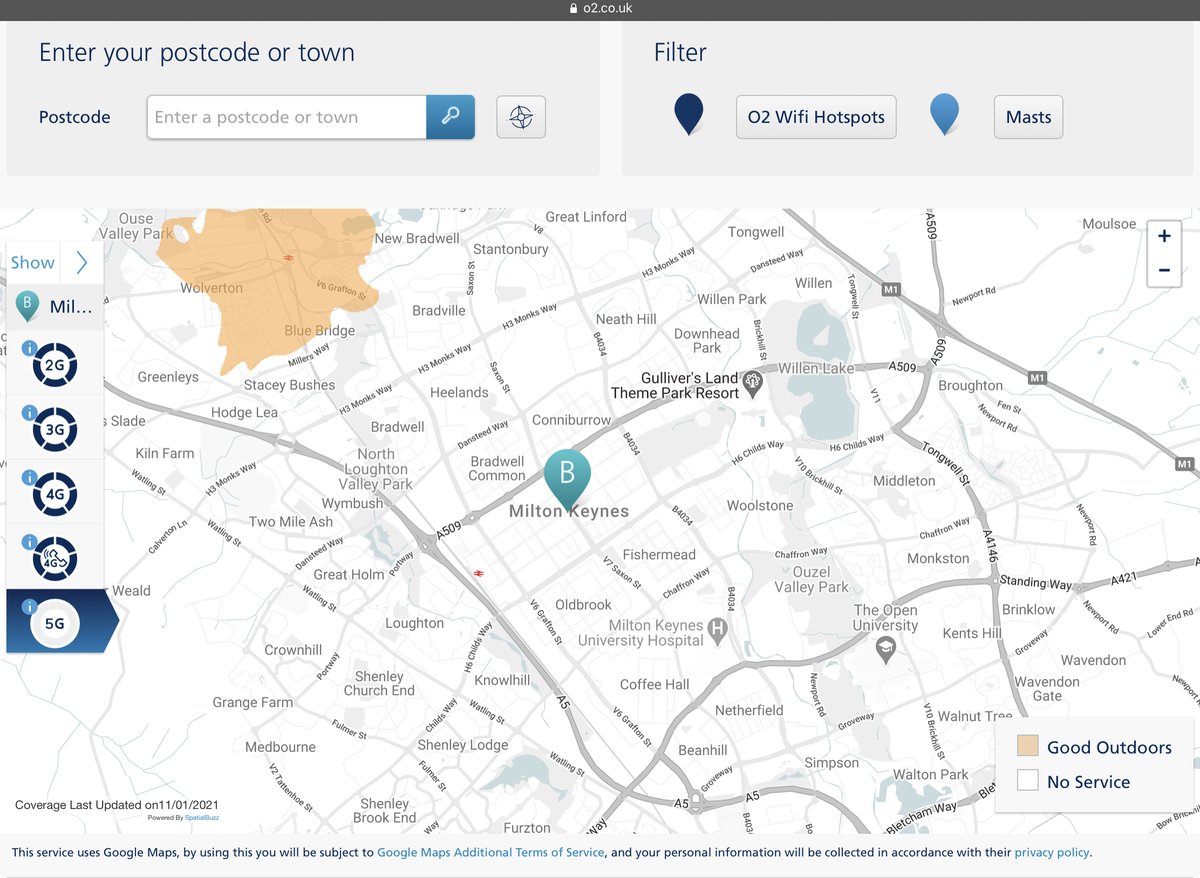Click the Milton Keynes Central rail station icon
1200x878 pixels.
pyautogui.click(x=479, y=573)
